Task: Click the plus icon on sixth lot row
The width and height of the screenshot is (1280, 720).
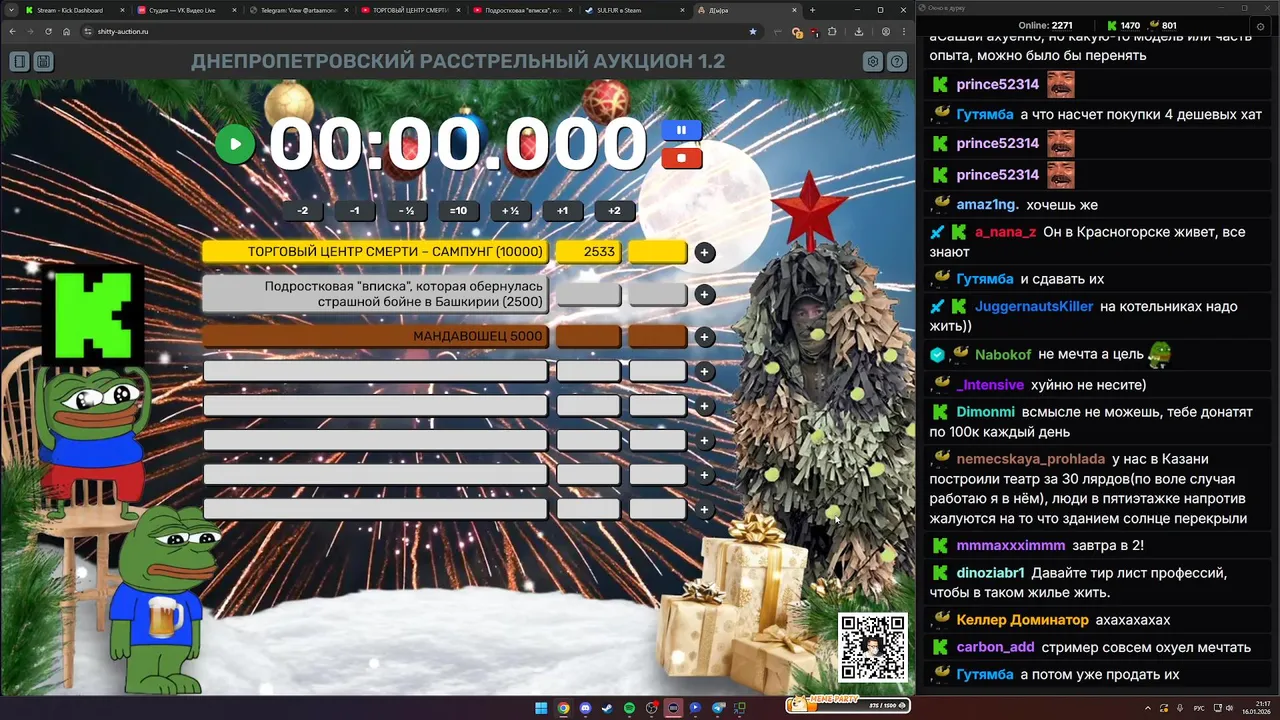Action: coord(704,441)
